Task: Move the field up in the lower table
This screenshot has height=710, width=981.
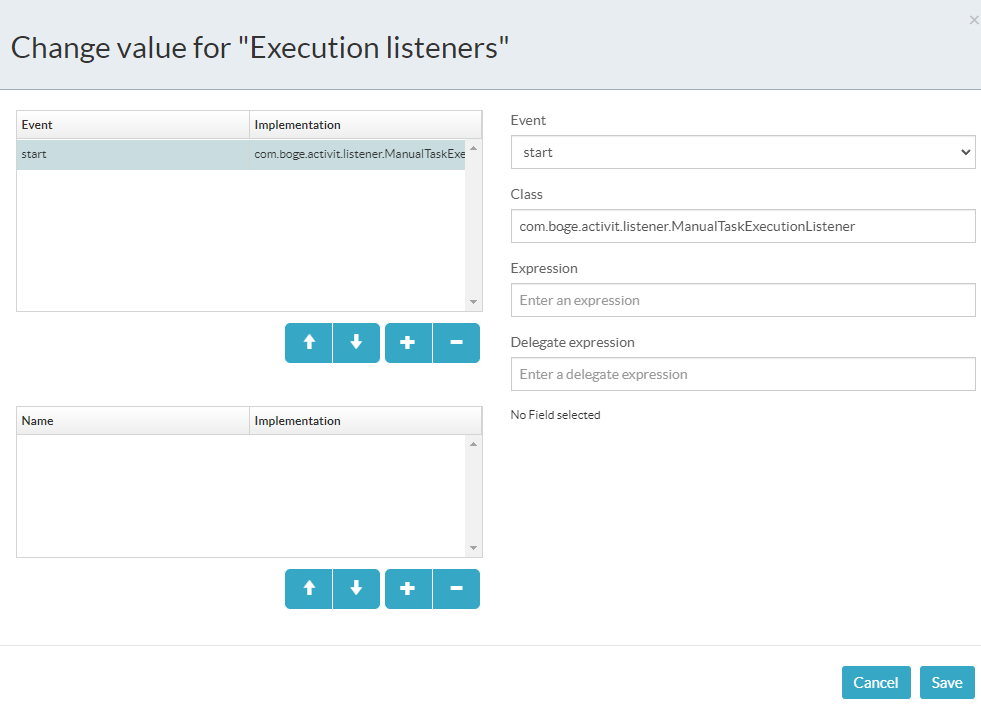Action: coord(309,589)
